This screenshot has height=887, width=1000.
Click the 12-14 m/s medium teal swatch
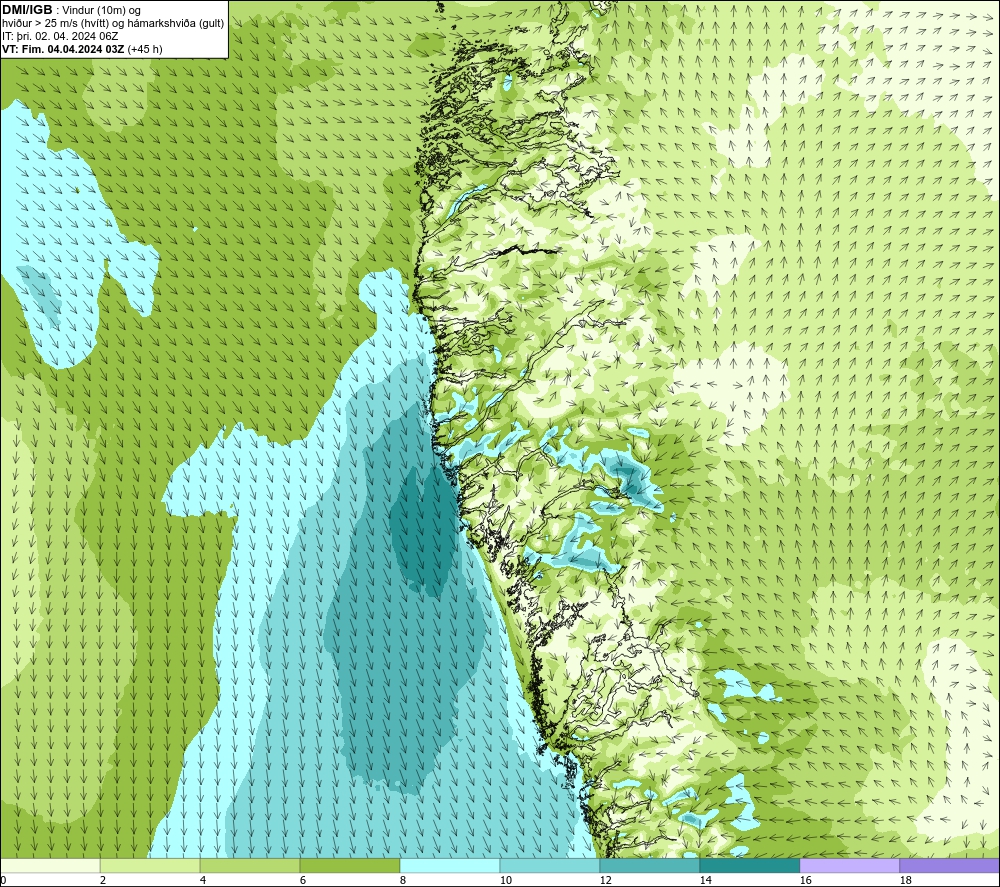649,865
